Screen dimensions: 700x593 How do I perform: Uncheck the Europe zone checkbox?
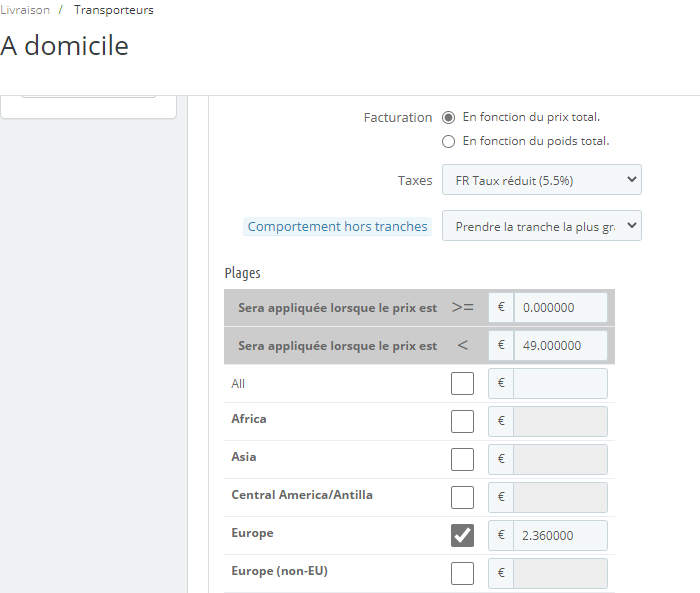coord(462,535)
